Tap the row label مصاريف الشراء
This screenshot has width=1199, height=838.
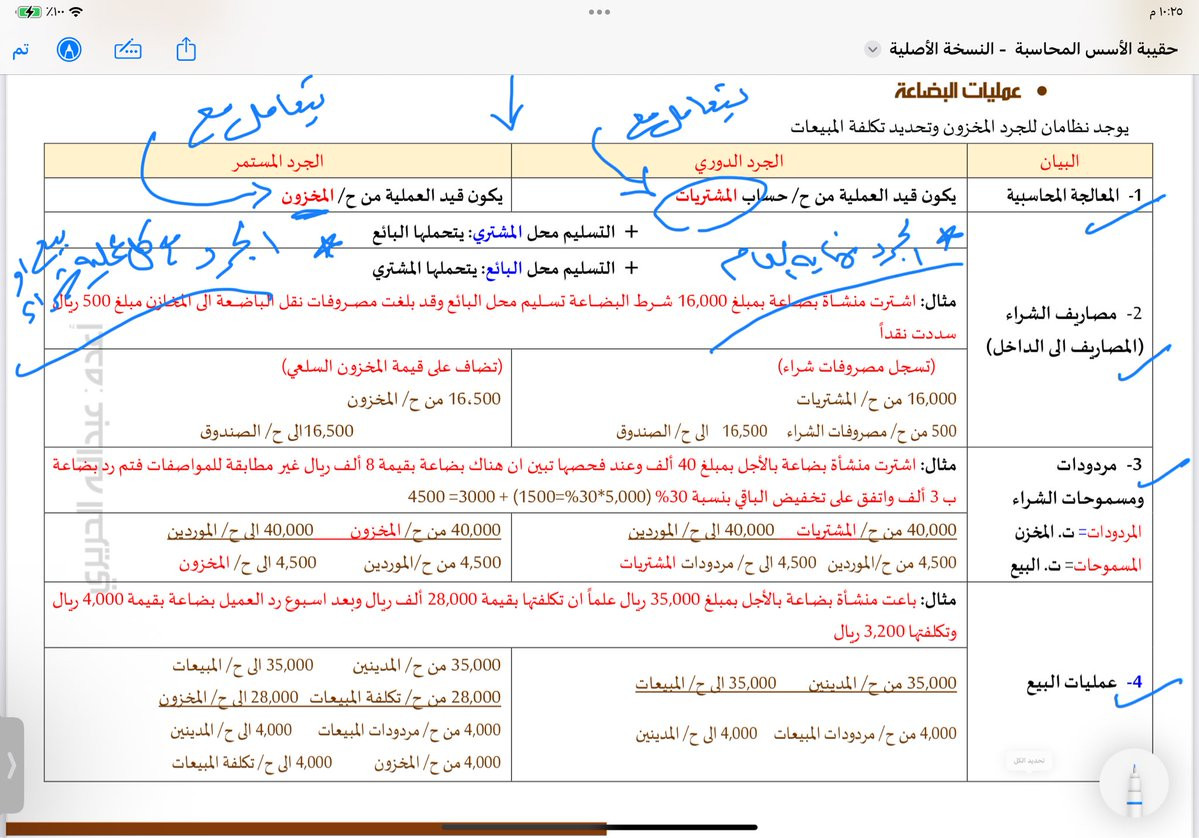coord(1074,314)
